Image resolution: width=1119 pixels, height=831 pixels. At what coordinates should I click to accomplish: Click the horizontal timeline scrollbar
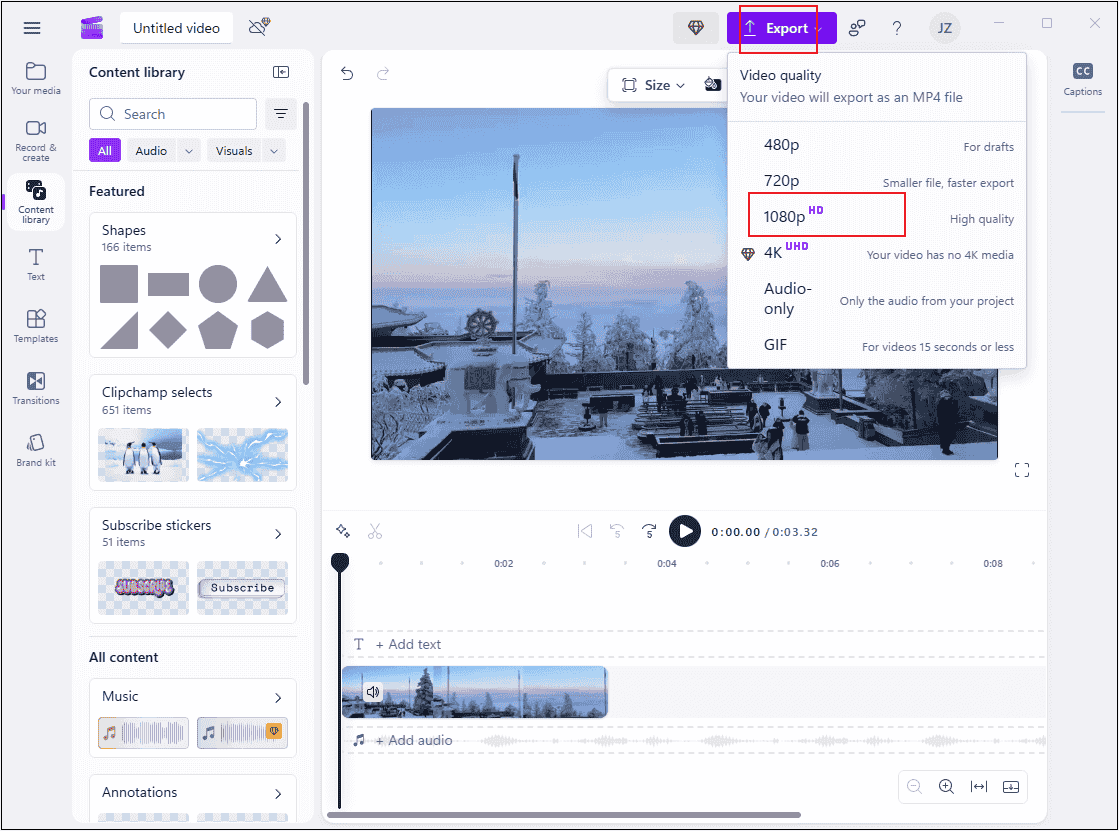564,815
